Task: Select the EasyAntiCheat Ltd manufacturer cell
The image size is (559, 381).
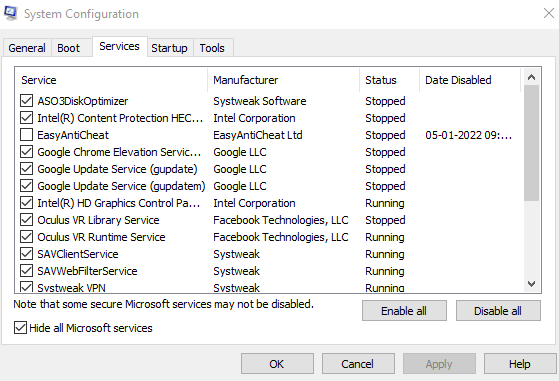Action: [258, 135]
